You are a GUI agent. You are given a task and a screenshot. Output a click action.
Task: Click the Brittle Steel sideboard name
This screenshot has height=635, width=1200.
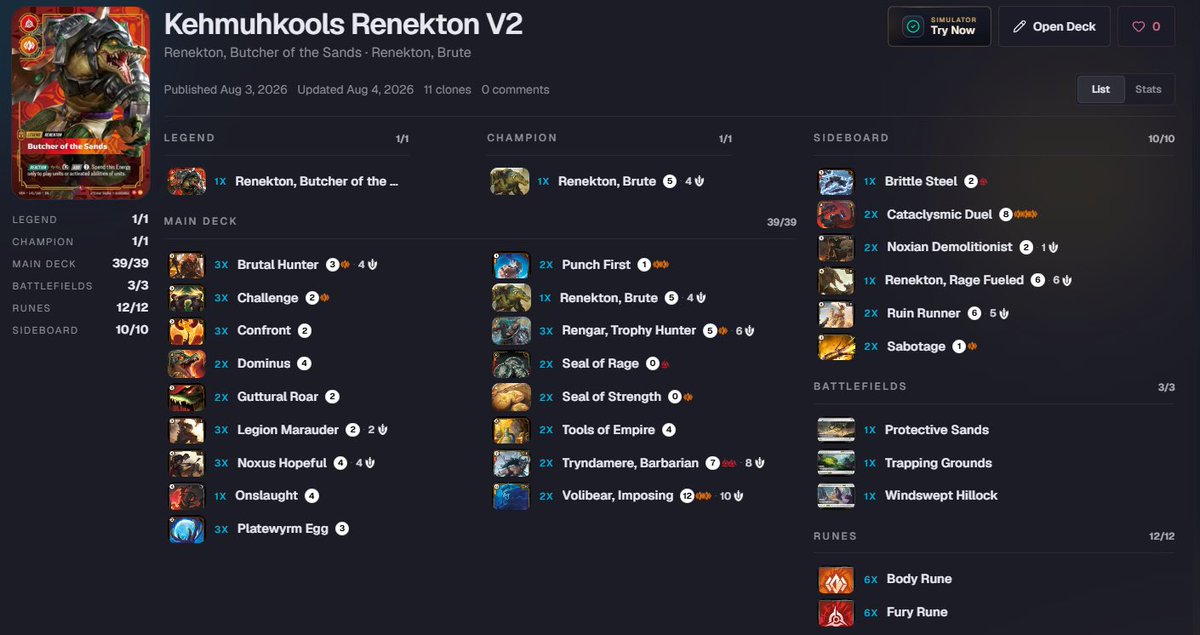(921, 182)
